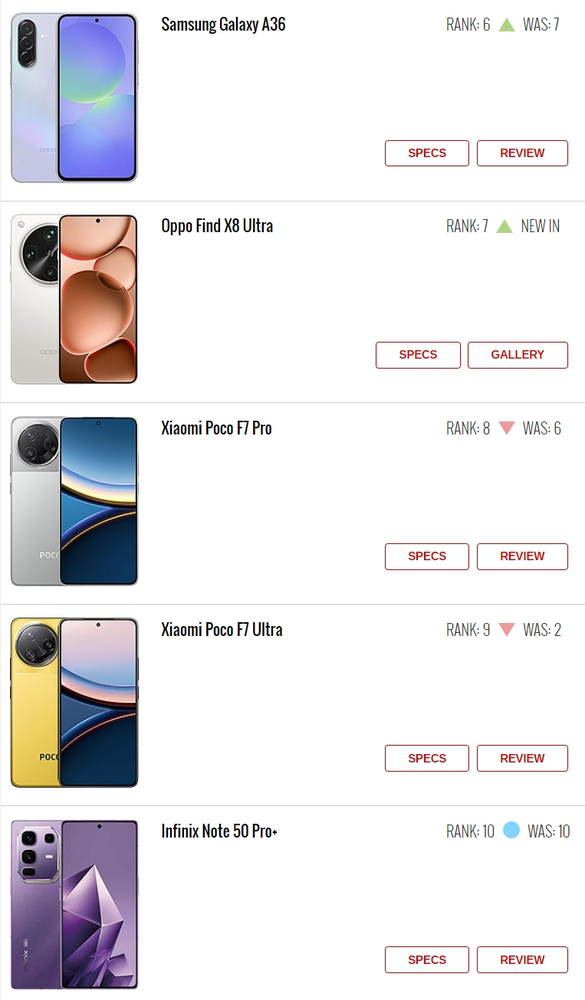The image size is (585, 1000).
Task: Open the Samsung Galaxy A36 title link
Action: [x=223, y=25]
